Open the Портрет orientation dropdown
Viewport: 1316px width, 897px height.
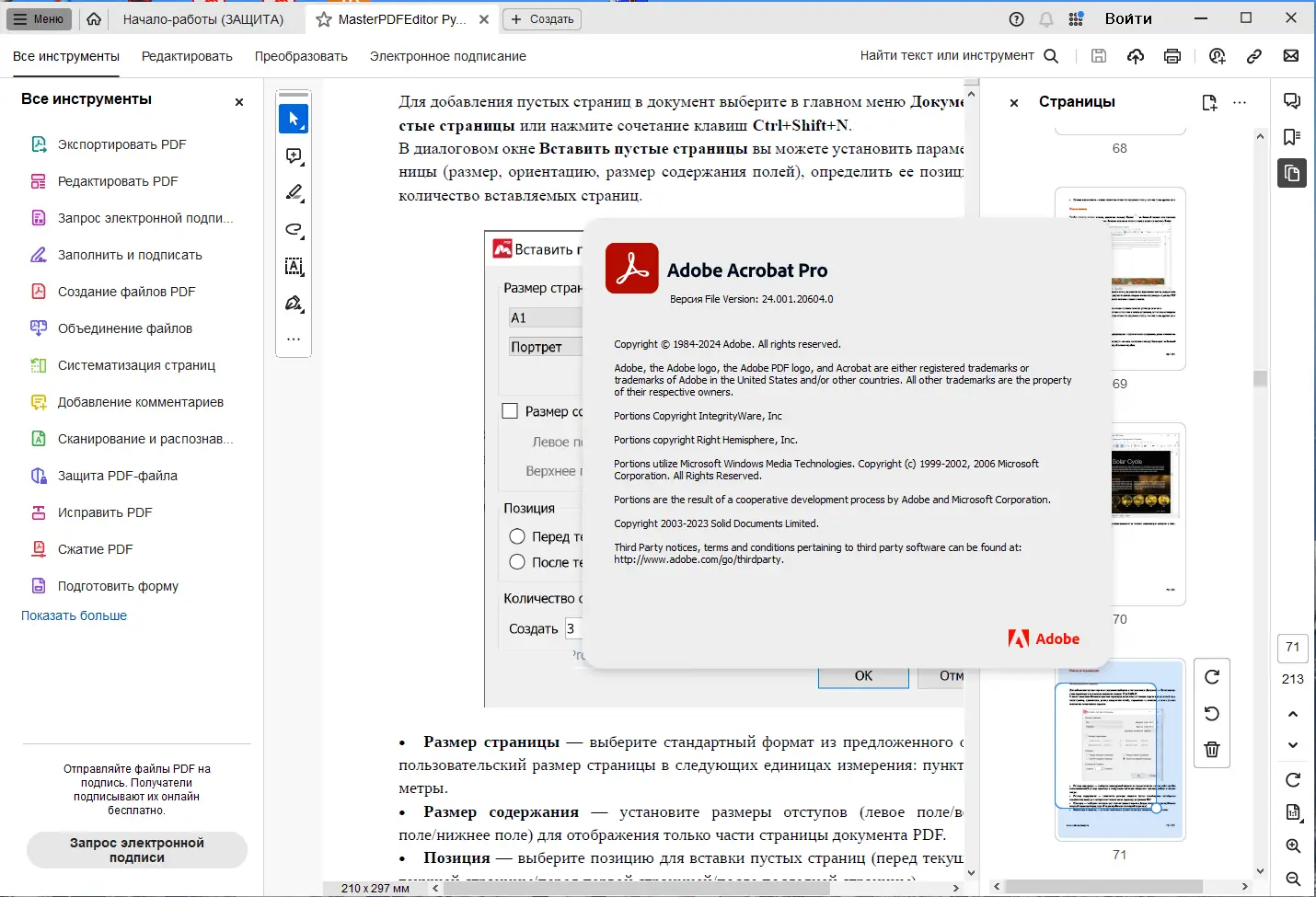pos(545,346)
